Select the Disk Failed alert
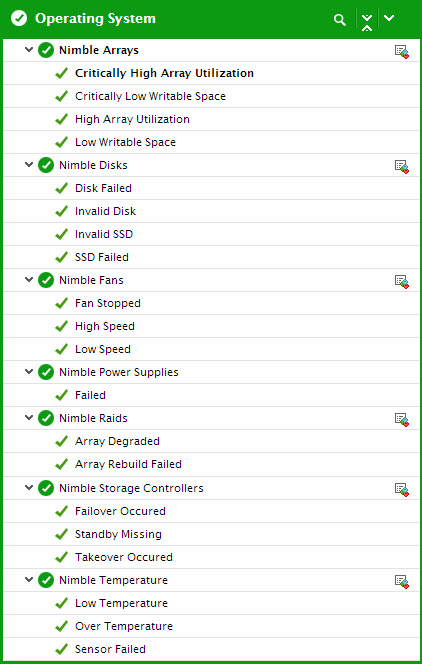 [103, 188]
